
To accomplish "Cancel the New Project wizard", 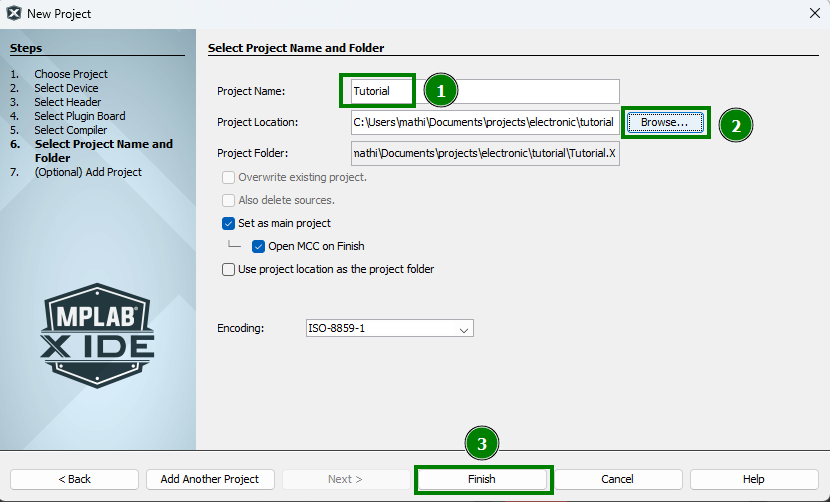I will pyautogui.click(x=618, y=479).
